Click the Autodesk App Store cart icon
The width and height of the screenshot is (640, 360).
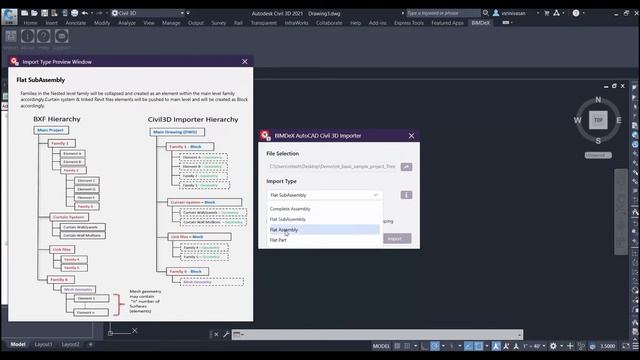(x=547, y=13)
